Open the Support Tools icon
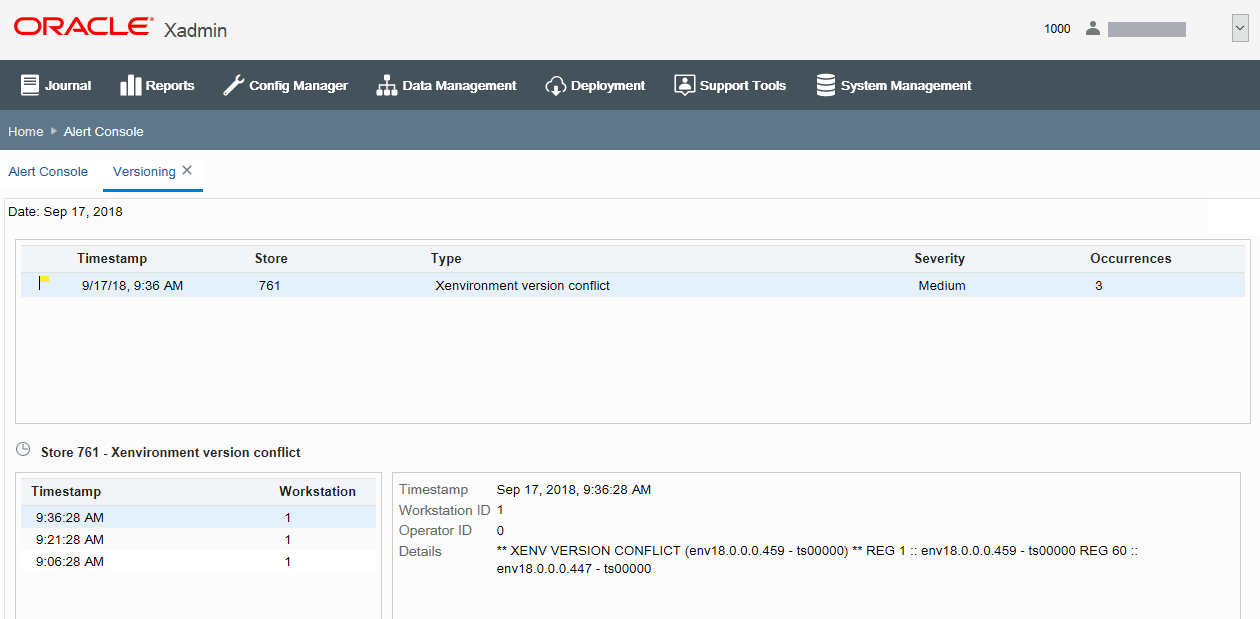This screenshot has width=1260, height=619. coord(685,85)
